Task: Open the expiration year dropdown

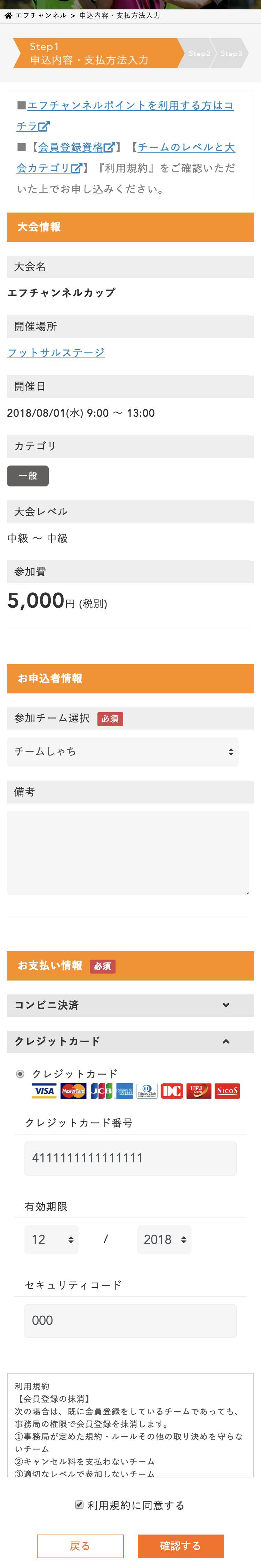Action: 164,1239
